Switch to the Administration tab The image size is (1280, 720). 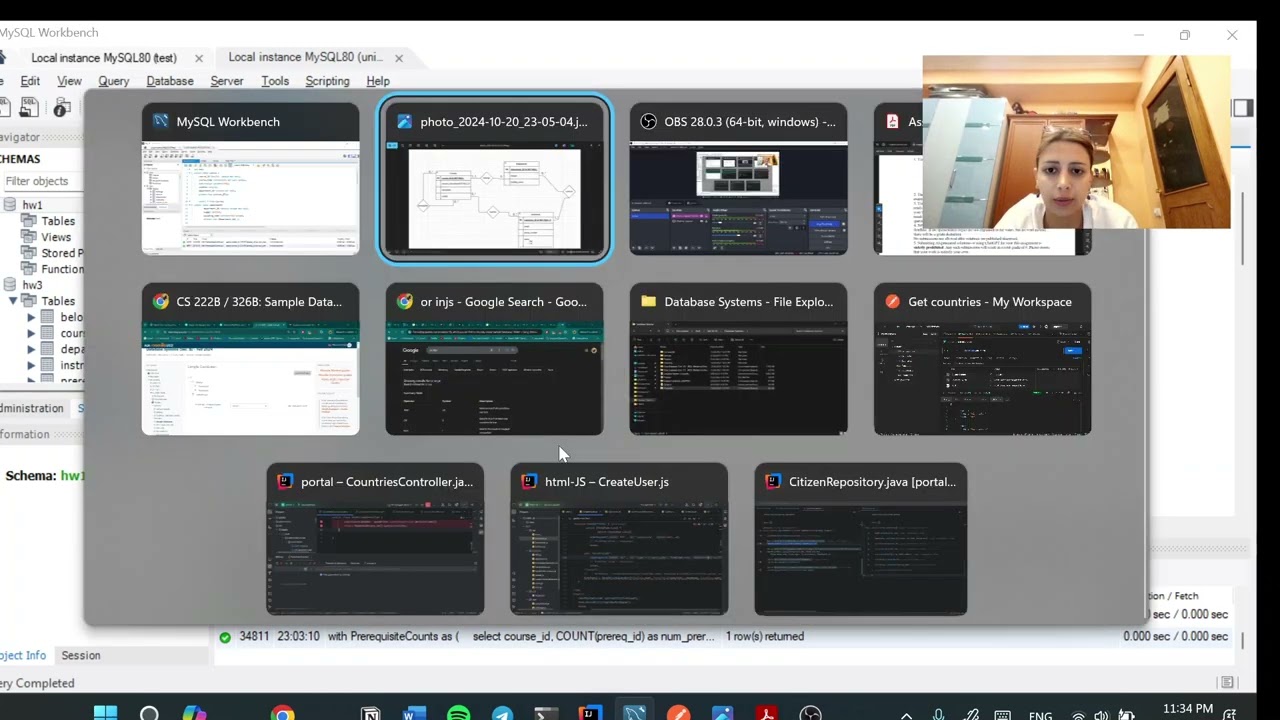point(32,408)
